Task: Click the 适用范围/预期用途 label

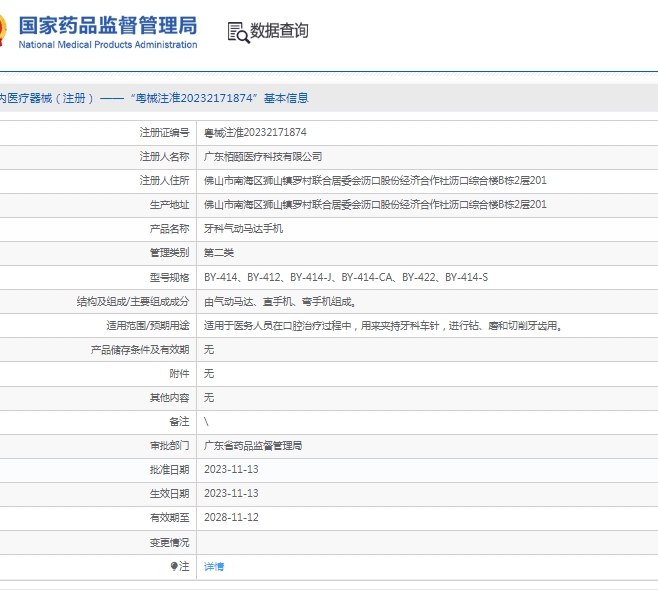Action: coord(148,326)
